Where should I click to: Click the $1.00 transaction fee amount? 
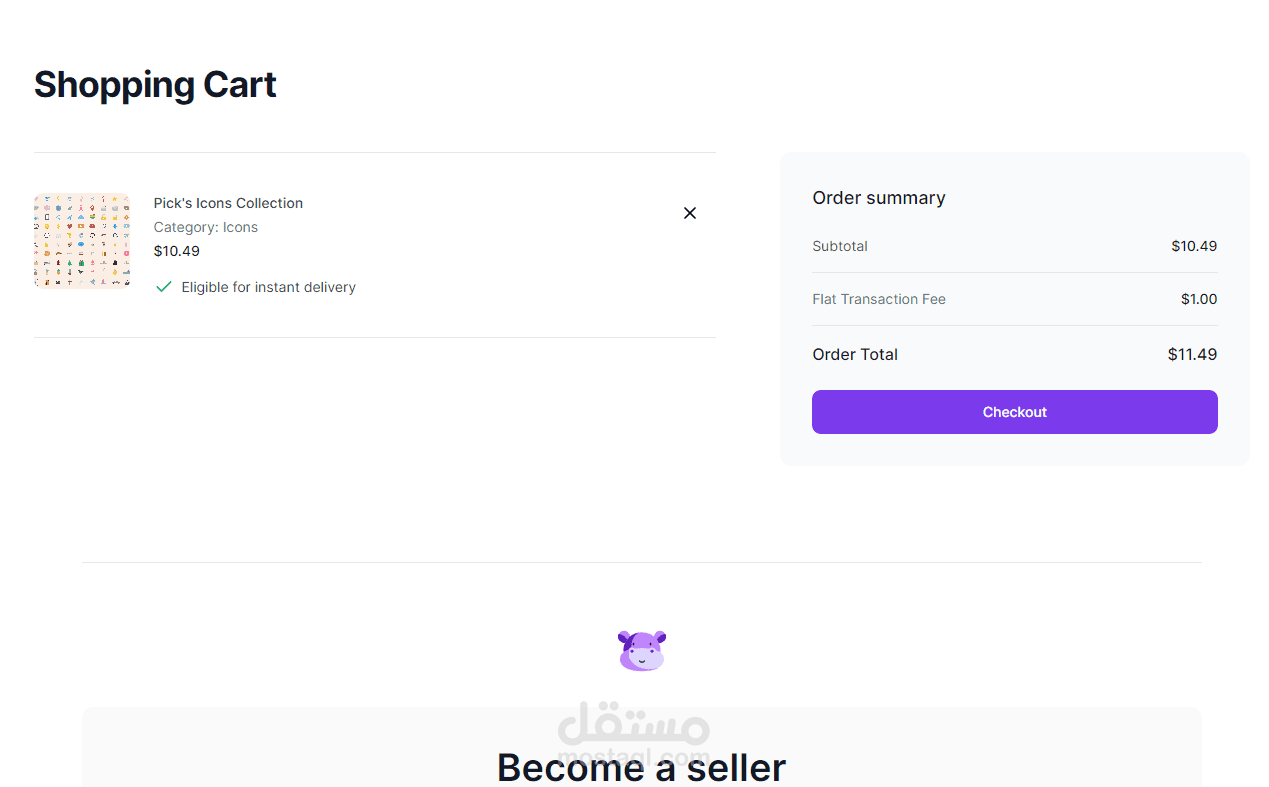(1199, 299)
